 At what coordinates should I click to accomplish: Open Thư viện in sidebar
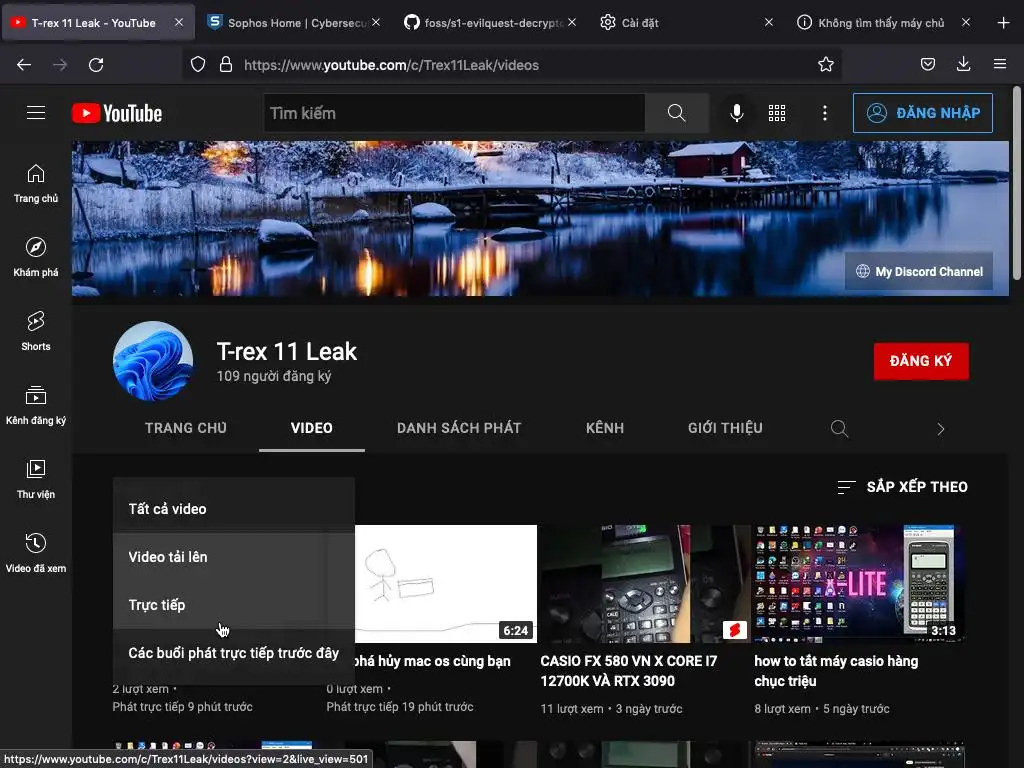point(36,479)
